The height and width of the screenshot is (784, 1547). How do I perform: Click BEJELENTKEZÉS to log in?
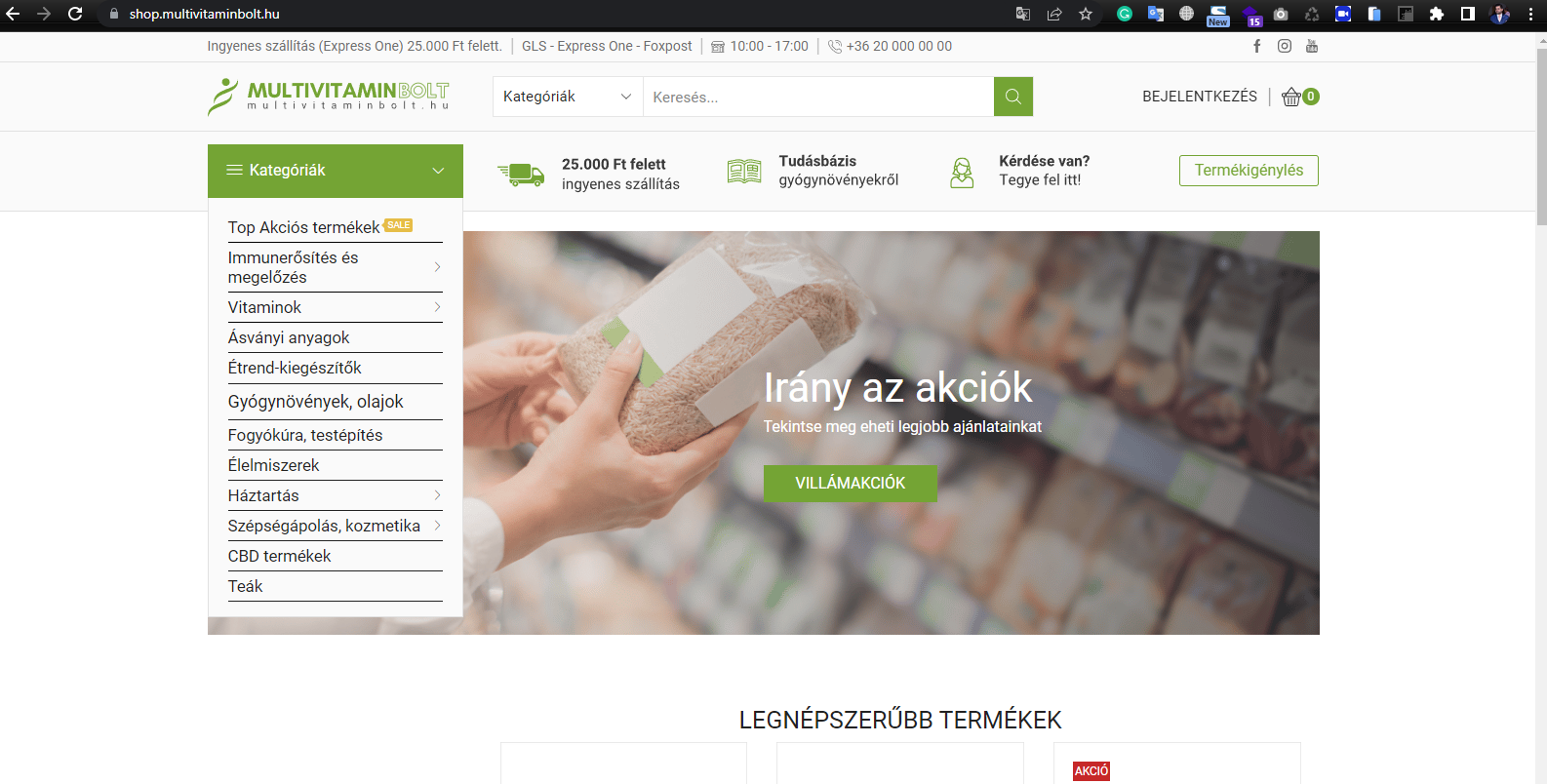[1200, 97]
